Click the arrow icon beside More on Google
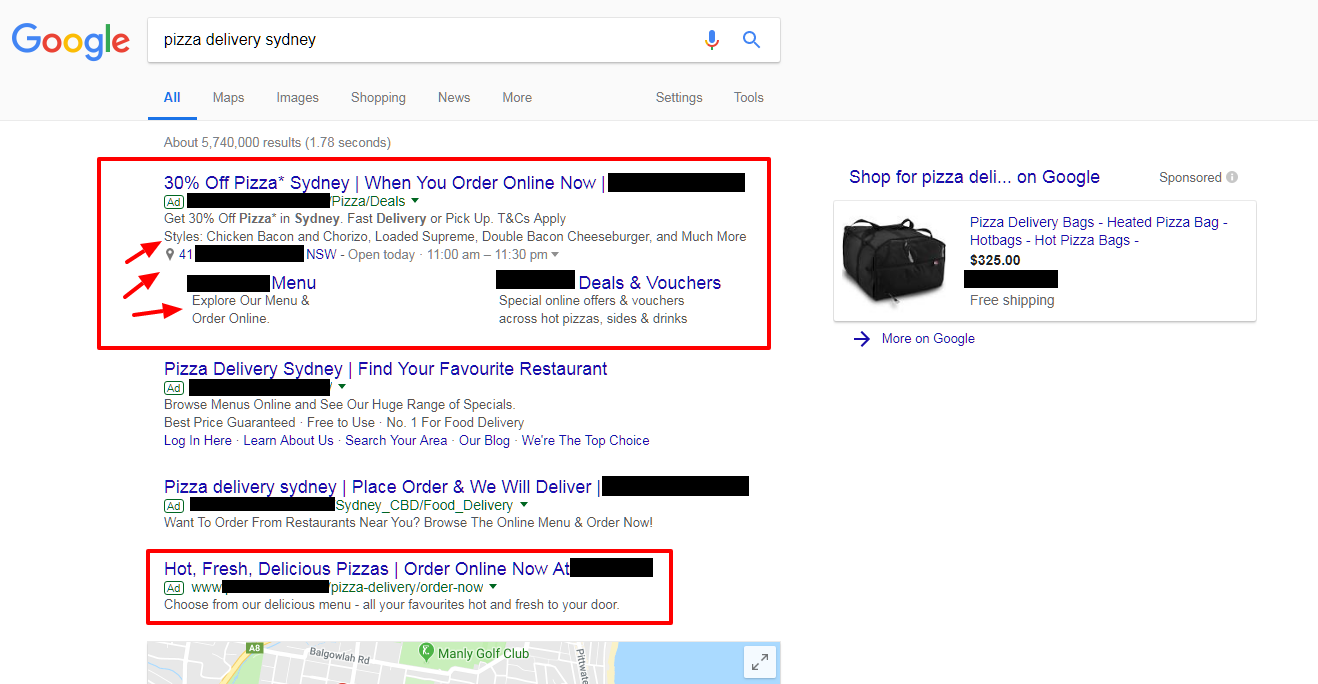The image size is (1318, 684). (x=862, y=339)
